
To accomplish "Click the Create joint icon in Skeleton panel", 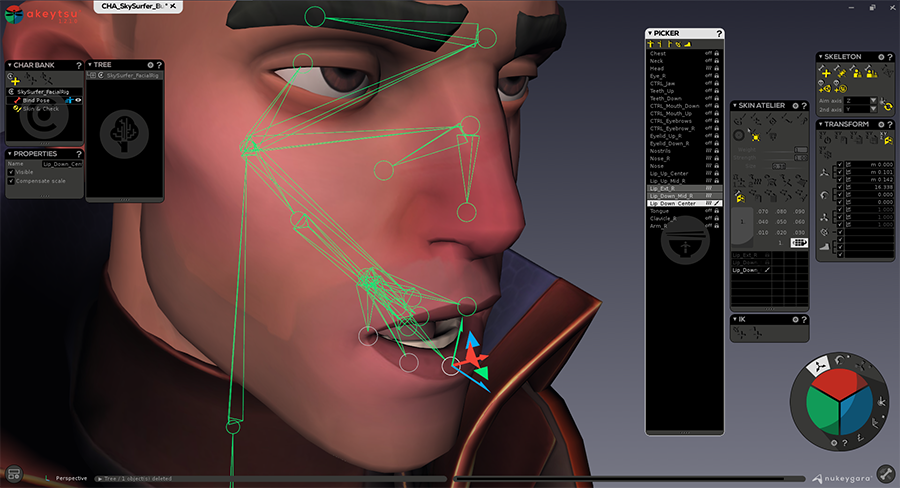I will tap(825, 72).
